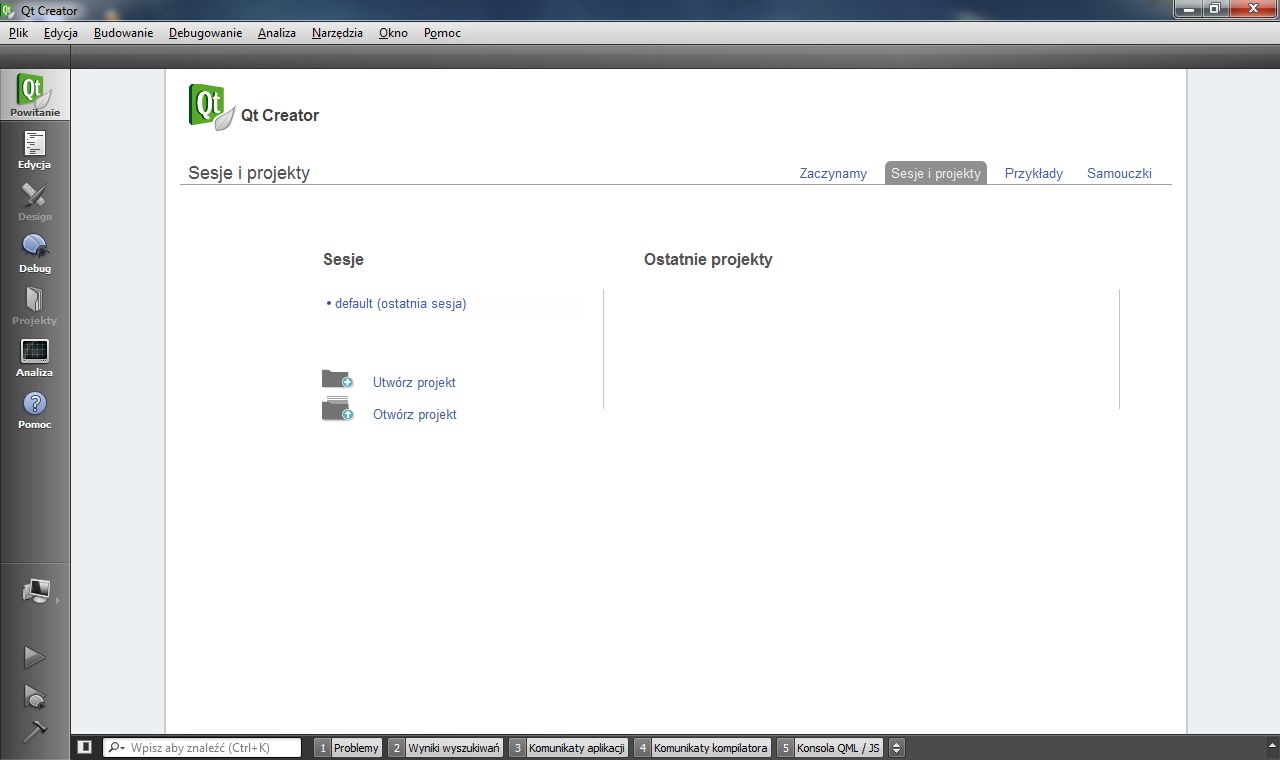Restore down the Qt Creator window
1280x760 pixels.
pos(1214,8)
